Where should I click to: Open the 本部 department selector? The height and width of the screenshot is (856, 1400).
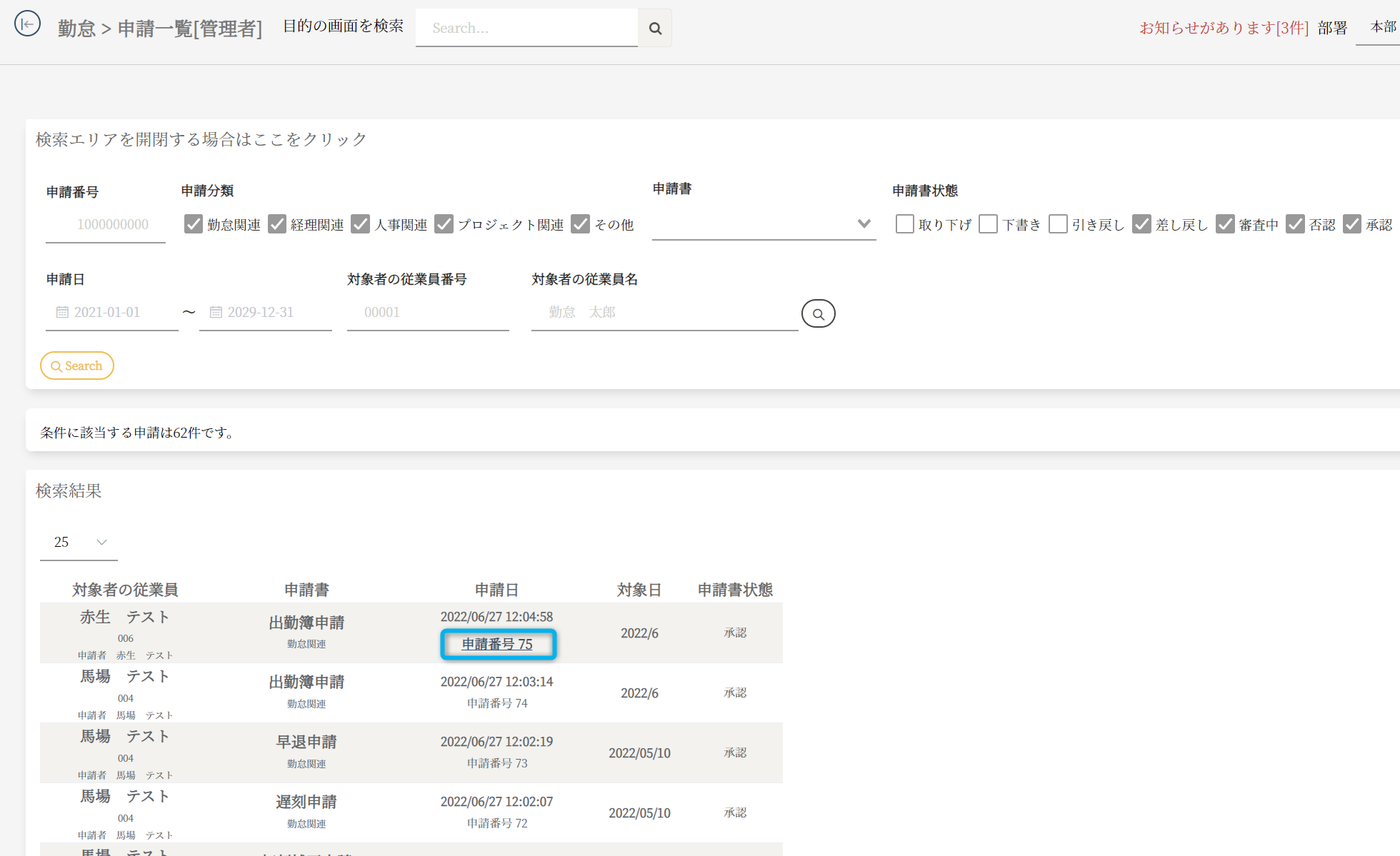tap(1382, 27)
